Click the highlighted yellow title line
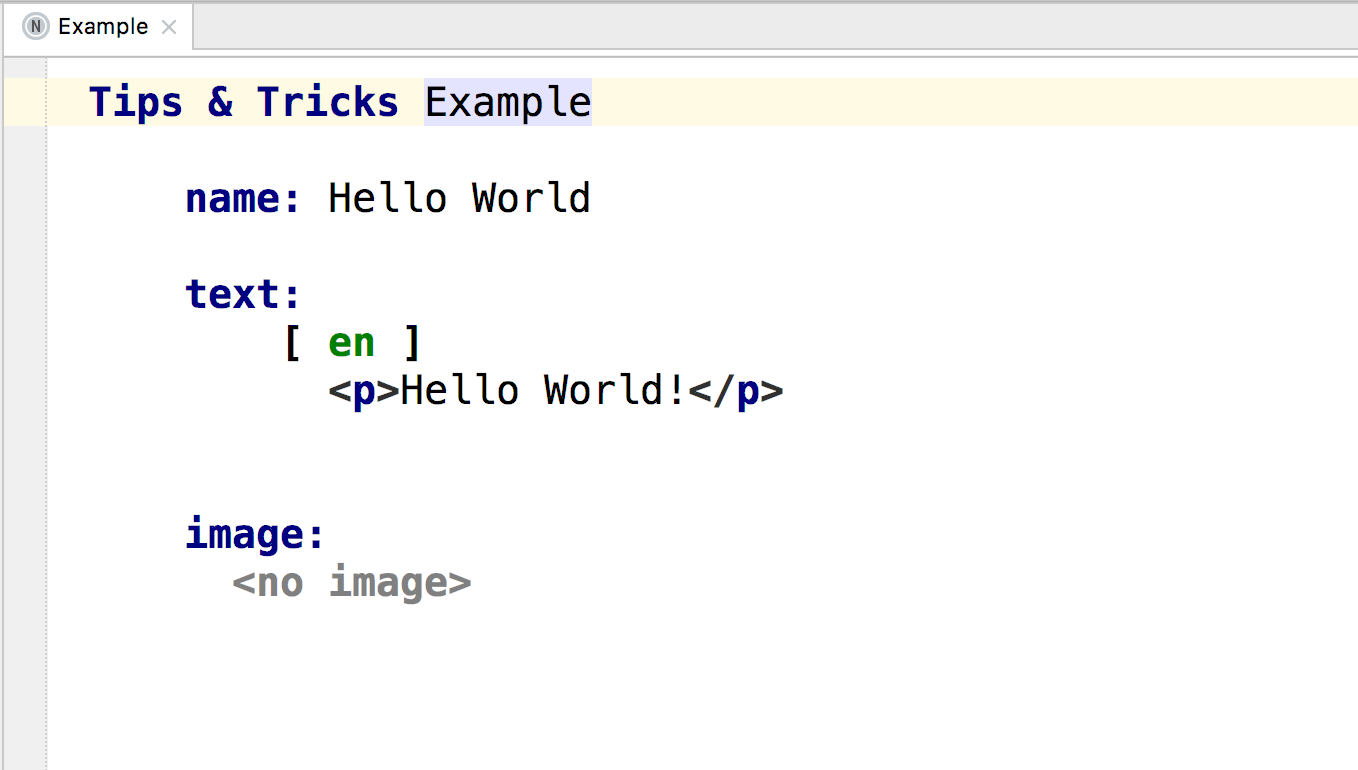The image size is (1358, 770). pyautogui.click(x=900, y=100)
